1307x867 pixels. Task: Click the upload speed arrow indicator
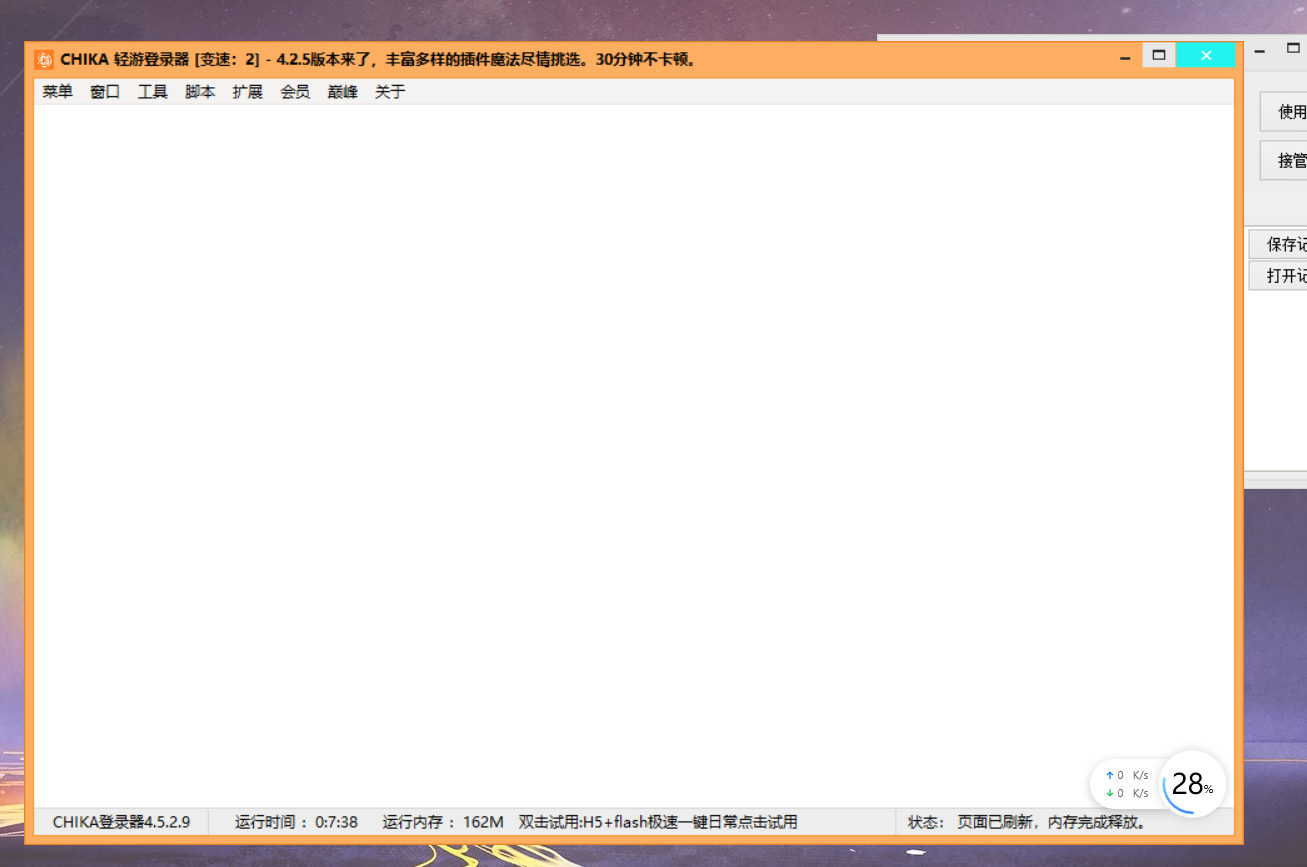[x=1109, y=775]
